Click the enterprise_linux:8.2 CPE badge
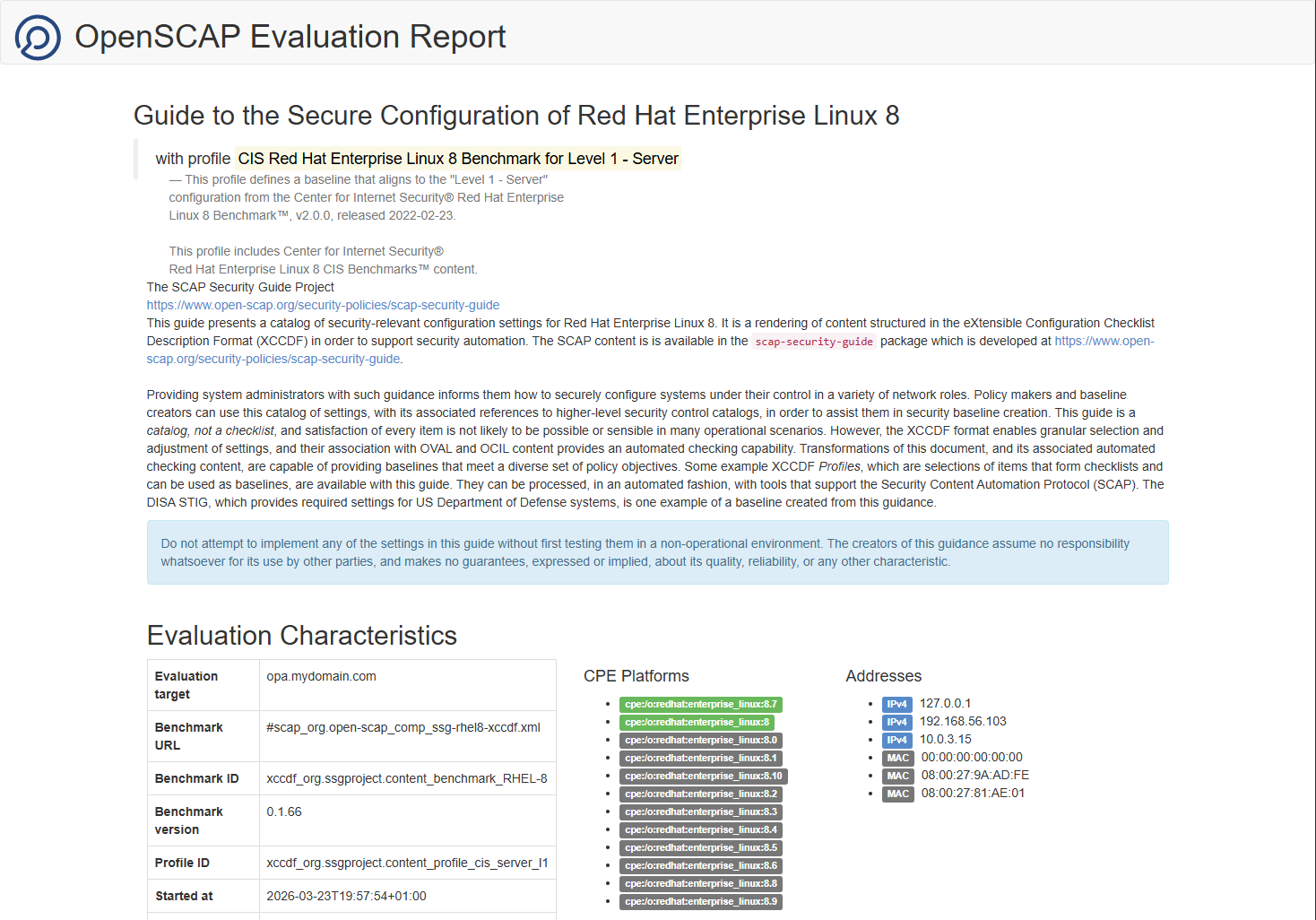1316x920 pixels. pyautogui.click(x=701, y=794)
